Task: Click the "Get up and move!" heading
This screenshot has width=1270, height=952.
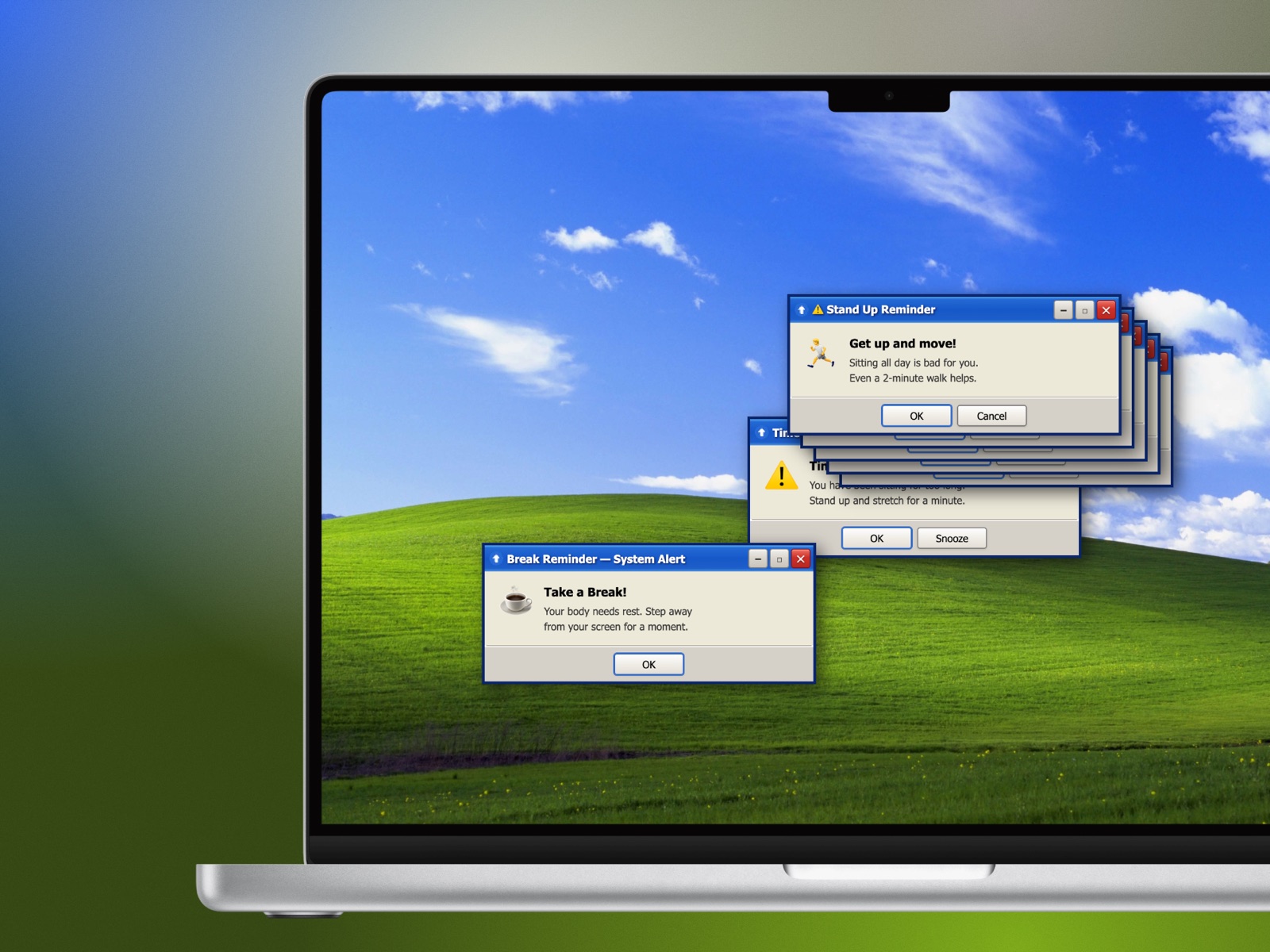Action: coord(902,344)
